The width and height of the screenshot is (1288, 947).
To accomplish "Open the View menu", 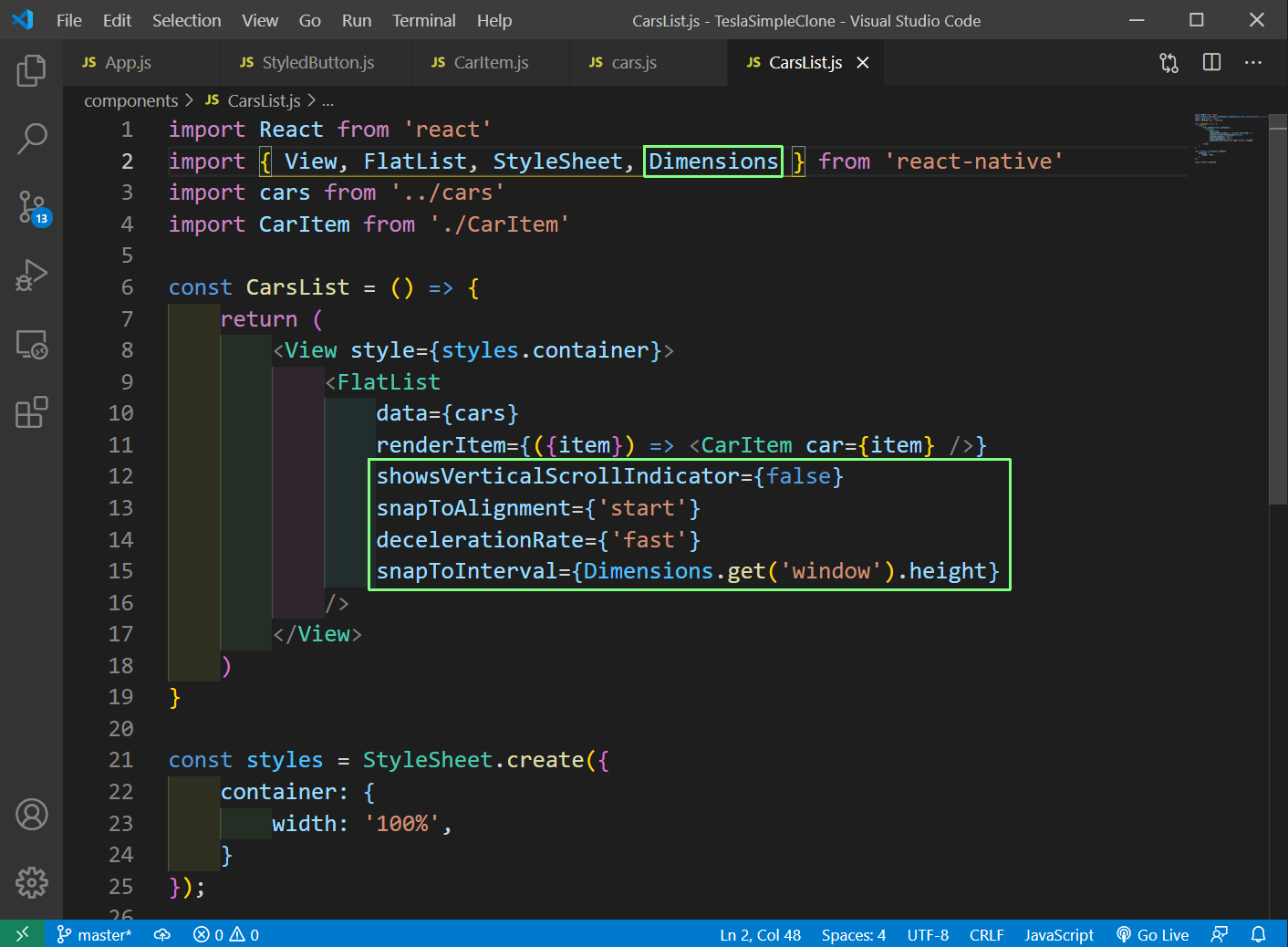I will [x=260, y=20].
